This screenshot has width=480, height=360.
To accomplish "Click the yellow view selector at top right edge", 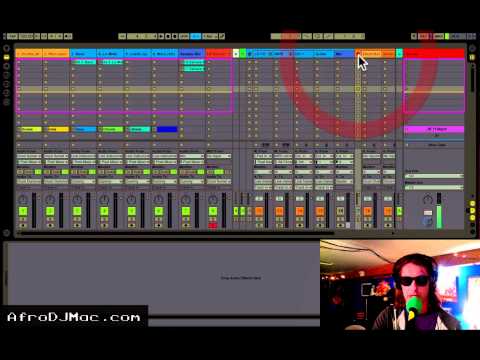I will tap(472, 57).
